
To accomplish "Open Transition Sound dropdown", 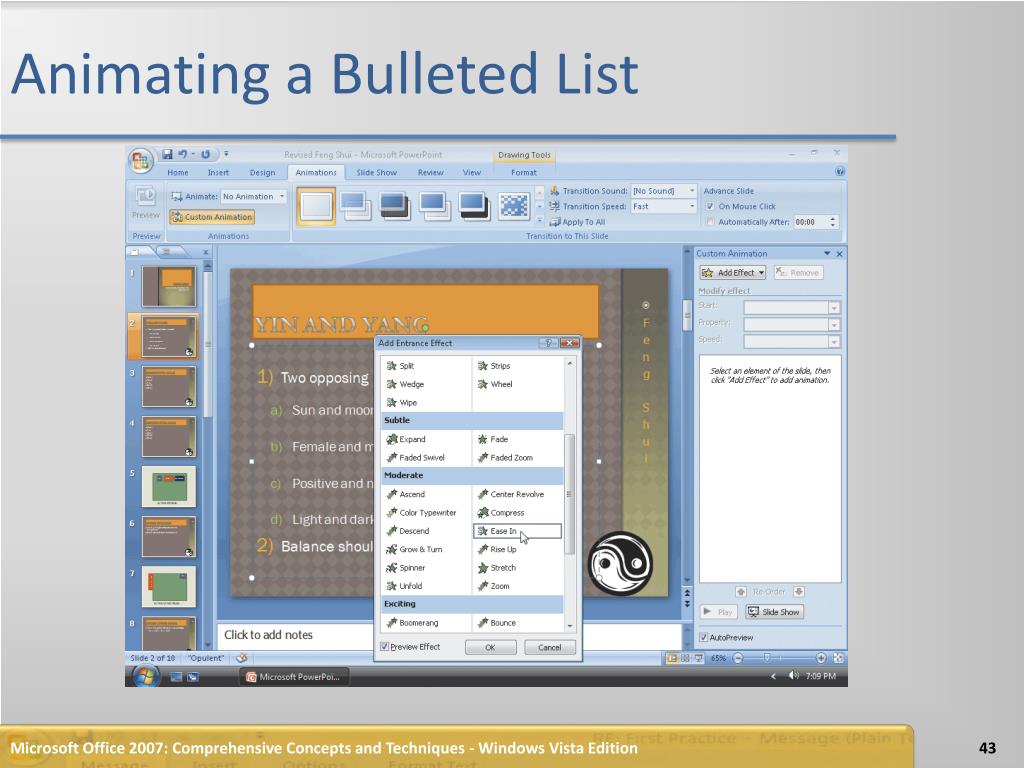I will tap(692, 191).
